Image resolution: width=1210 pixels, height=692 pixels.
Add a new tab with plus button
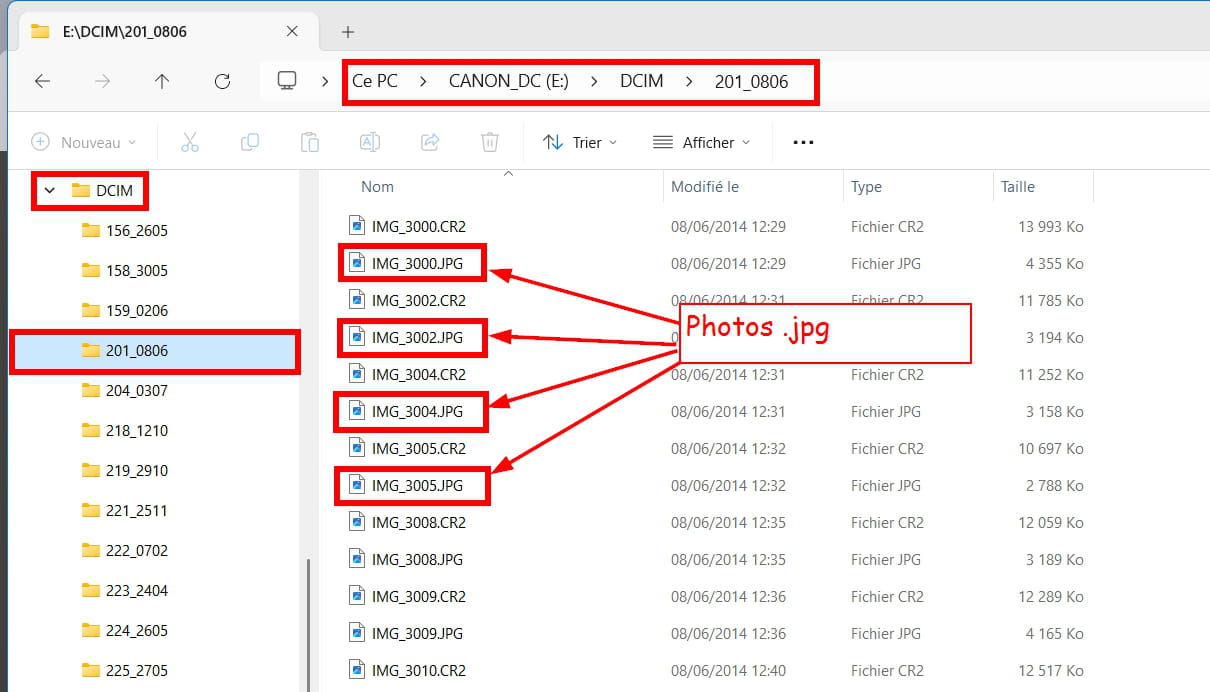click(x=348, y=32)
